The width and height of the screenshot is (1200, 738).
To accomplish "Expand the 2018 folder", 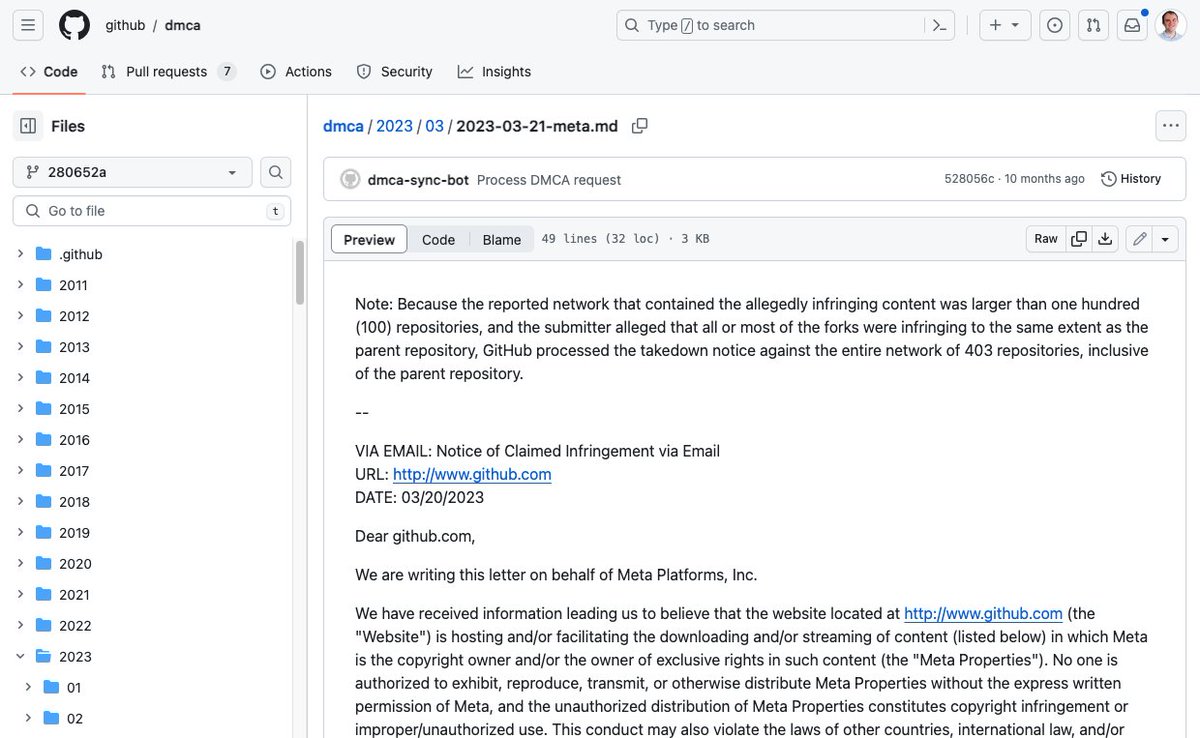I will [x=20, y=502].
